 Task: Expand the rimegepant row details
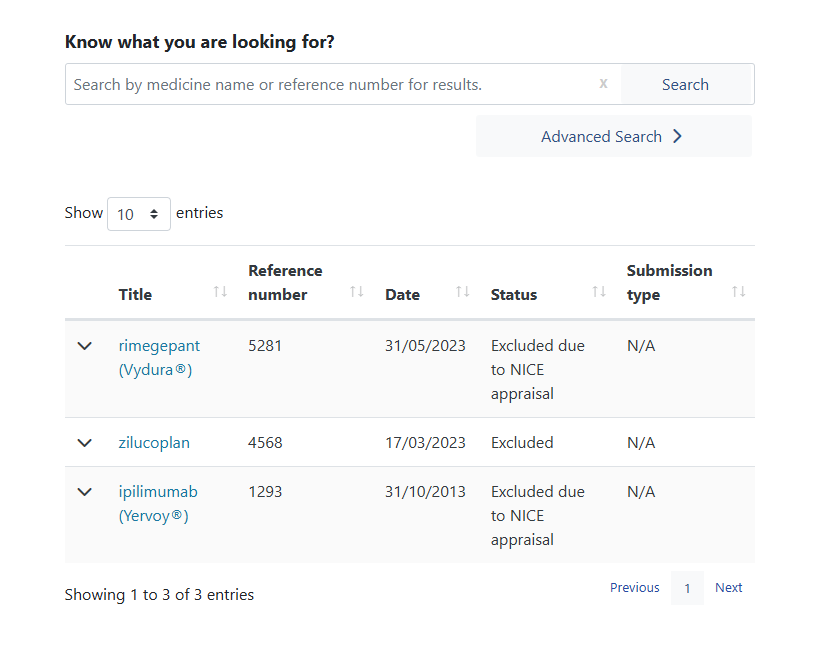[x=85, y=346]
